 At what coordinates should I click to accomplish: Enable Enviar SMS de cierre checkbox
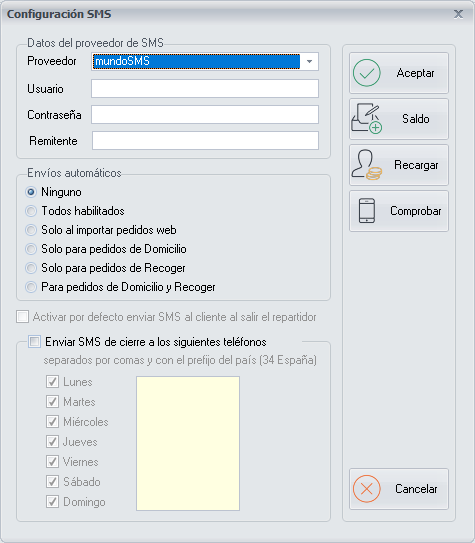(x=34, y=342)
